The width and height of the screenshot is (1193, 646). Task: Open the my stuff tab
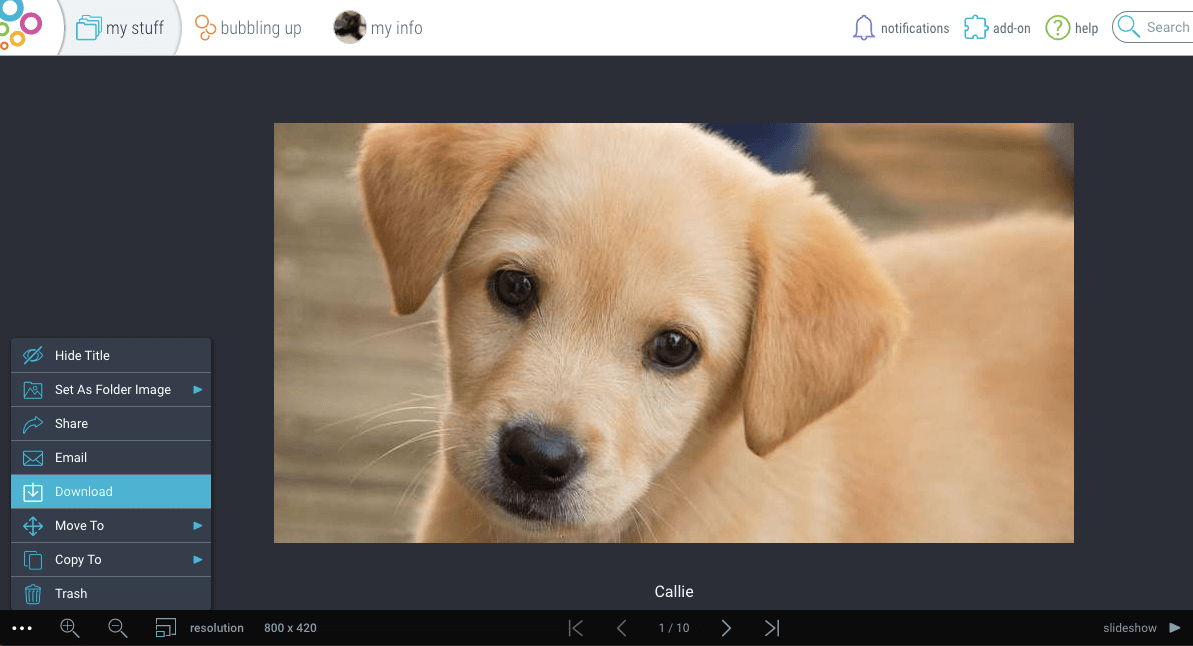click(120, 28)
